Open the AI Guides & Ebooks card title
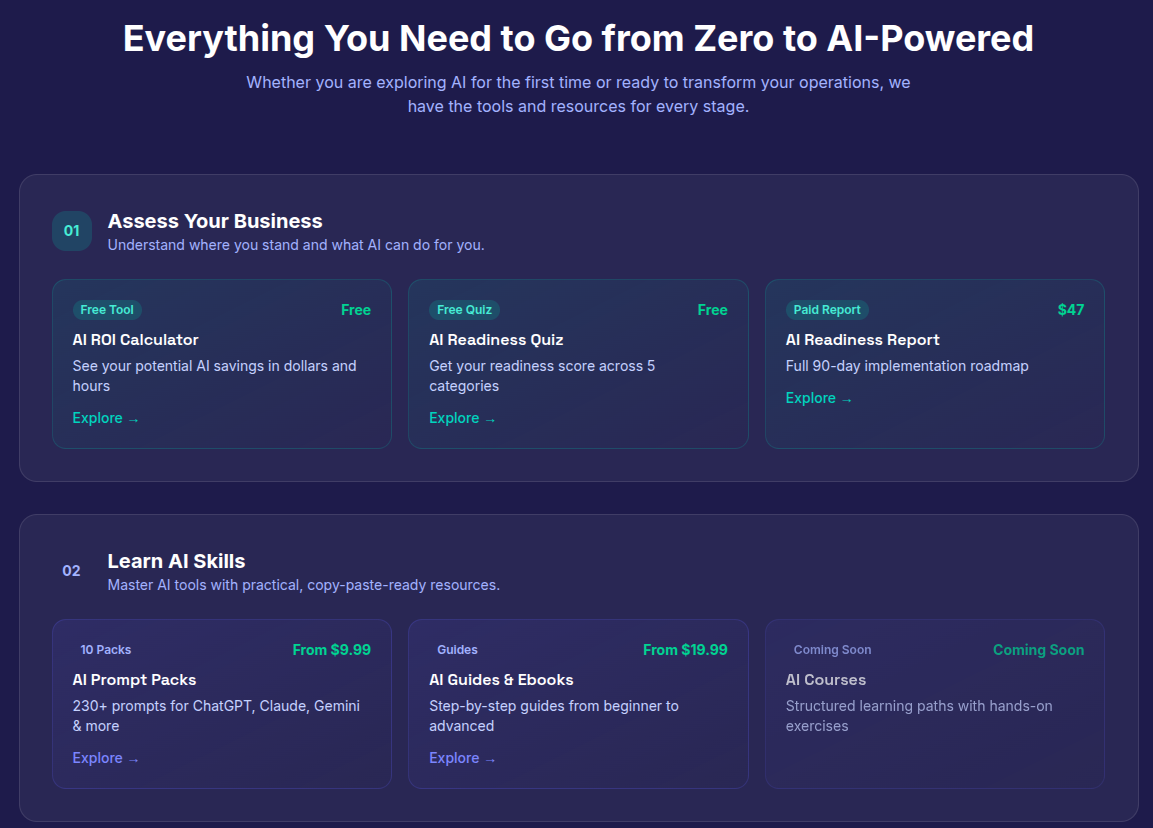Screen dimensions: 1153x828 (x=501, y=680)
